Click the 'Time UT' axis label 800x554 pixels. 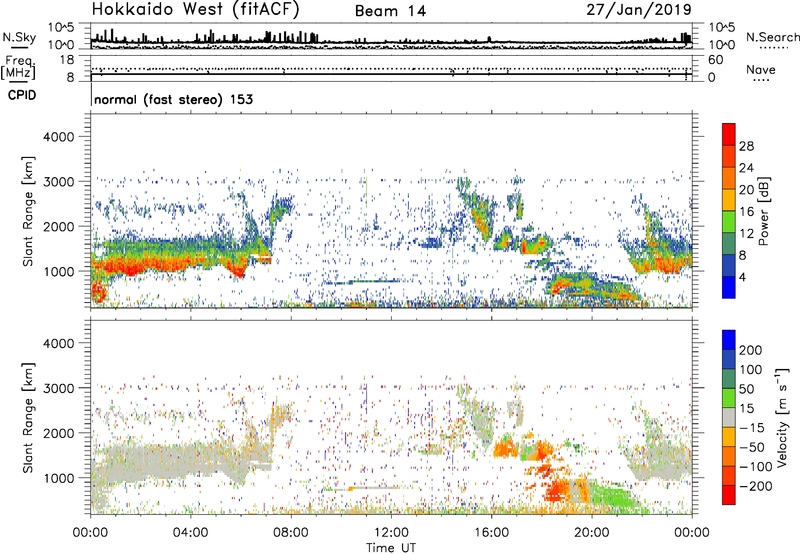point(391,548)
